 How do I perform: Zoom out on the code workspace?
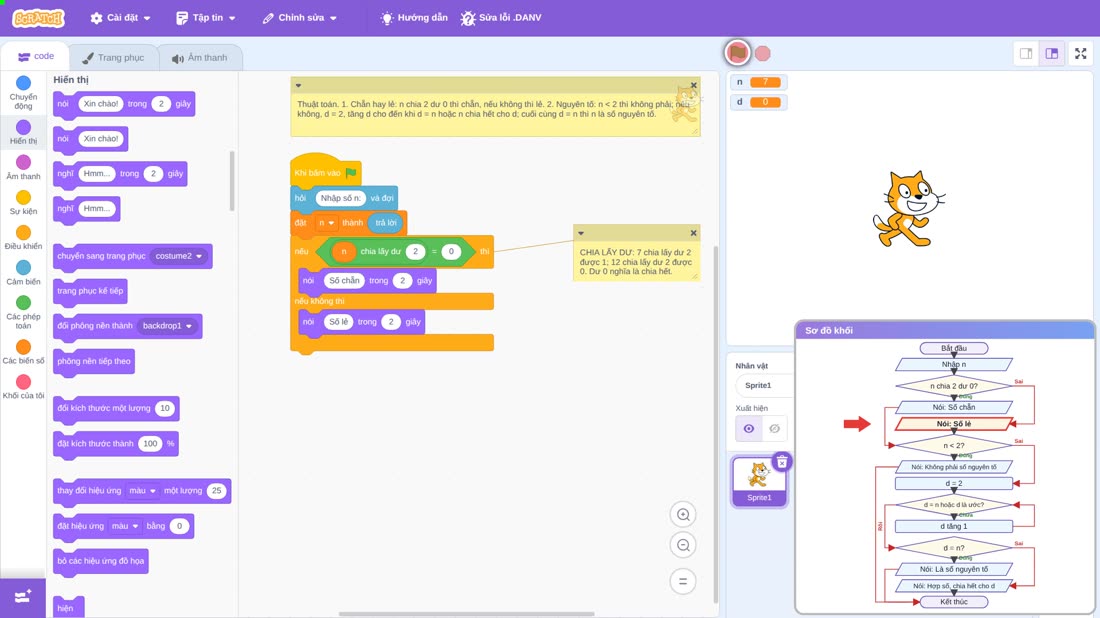pyautogui.click(x=683, y=545)
